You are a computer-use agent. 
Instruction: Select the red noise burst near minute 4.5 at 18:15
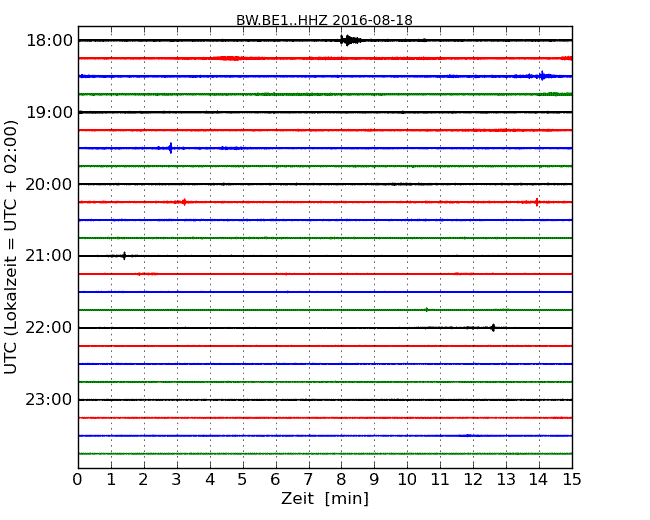coord(229,58)
